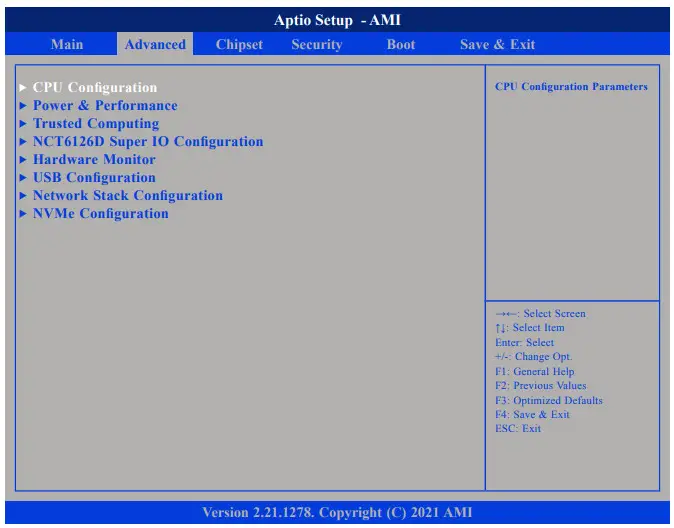Viewport: 674px width, 528px height.
Task: Select the Advanced tab
Action: click(155, 44)
